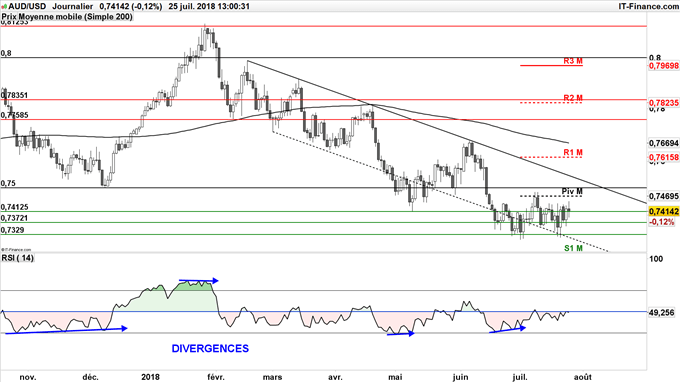Click the 'avr.' time axis label
Image resolution: width=680 pixels, height=382 pixels.
pos(335,377)
